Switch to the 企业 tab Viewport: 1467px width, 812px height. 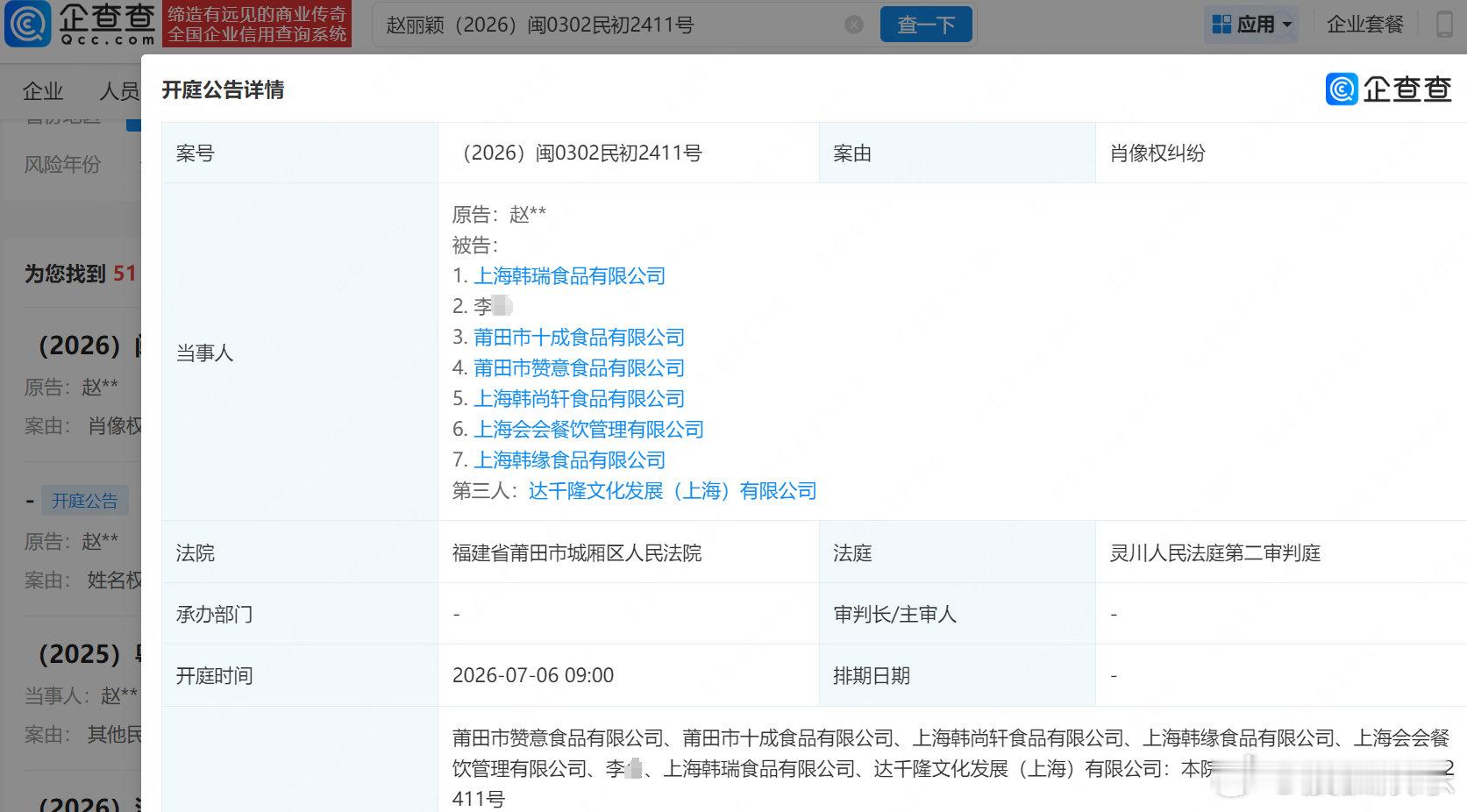(x=43, y=90)
